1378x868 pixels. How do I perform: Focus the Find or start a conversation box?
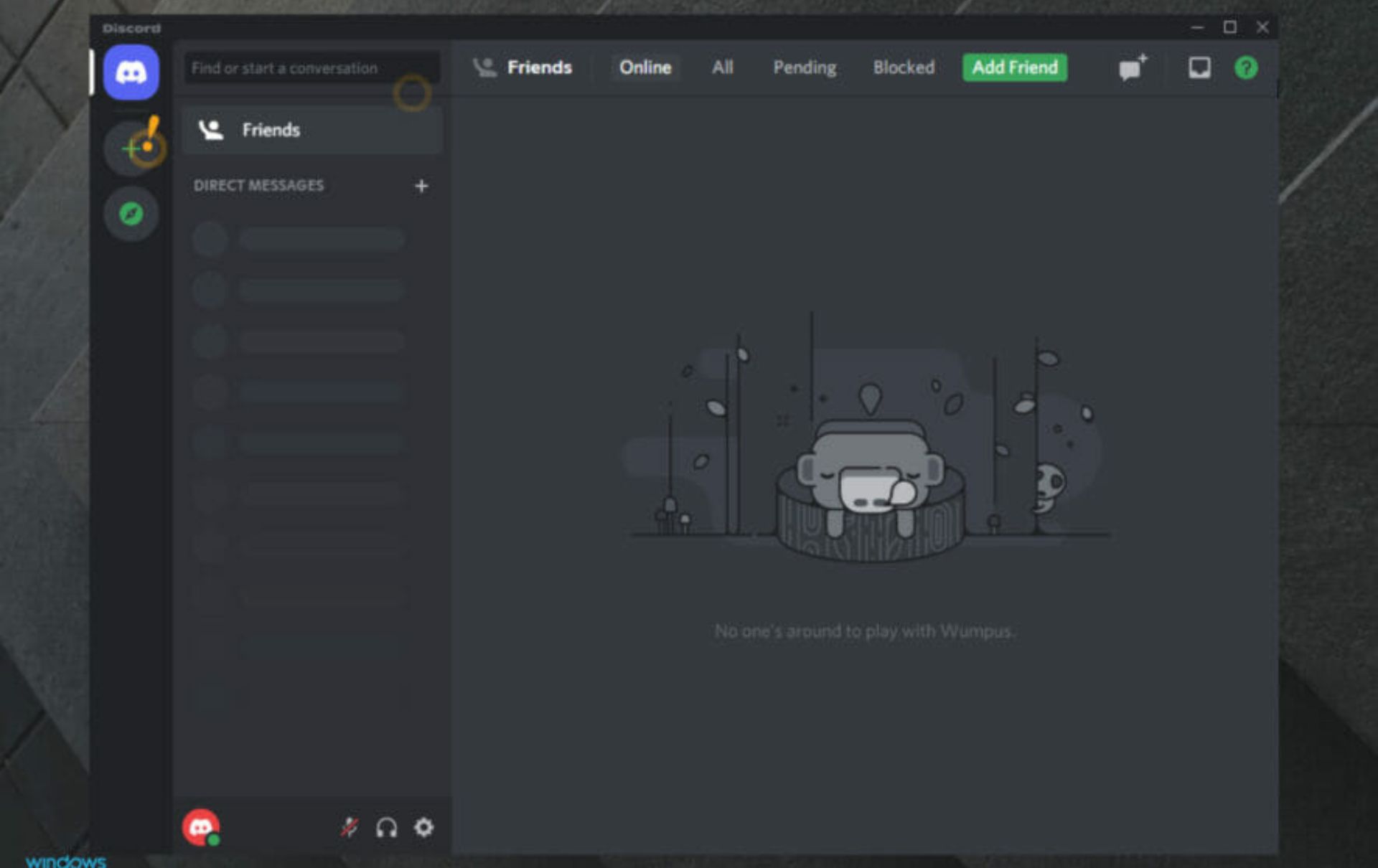[312, 68]
